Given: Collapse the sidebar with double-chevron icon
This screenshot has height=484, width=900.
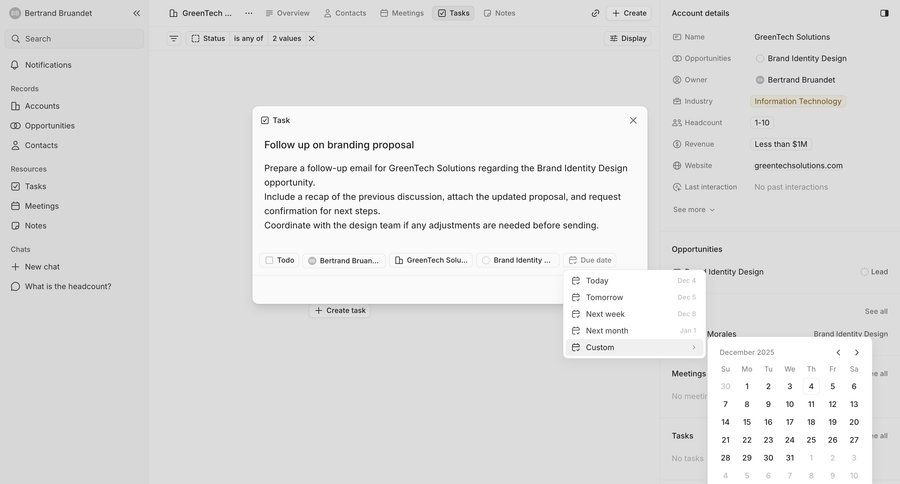Looking at the screenshot, I should (137, 13).
